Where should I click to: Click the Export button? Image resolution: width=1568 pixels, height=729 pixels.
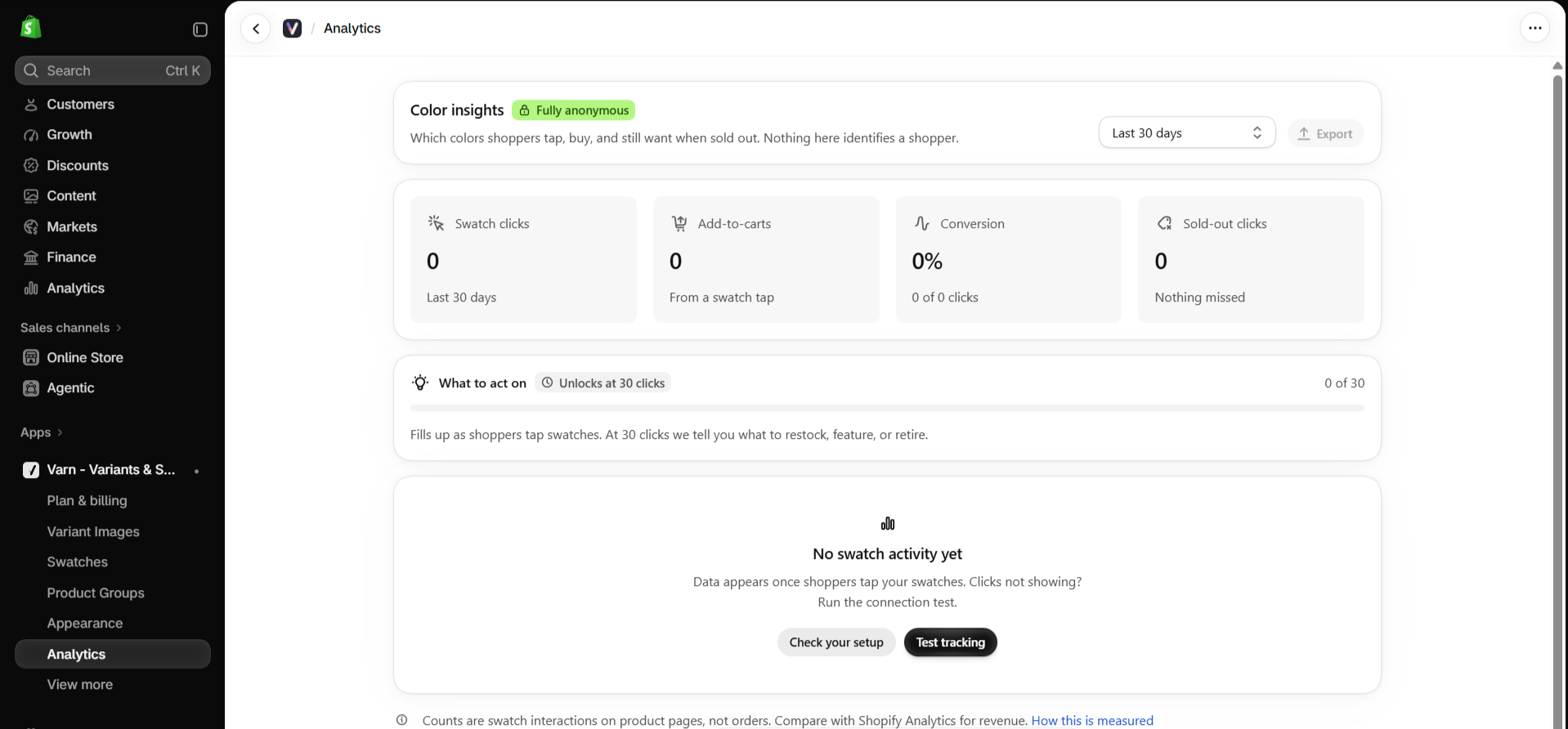coord(1325,134)
